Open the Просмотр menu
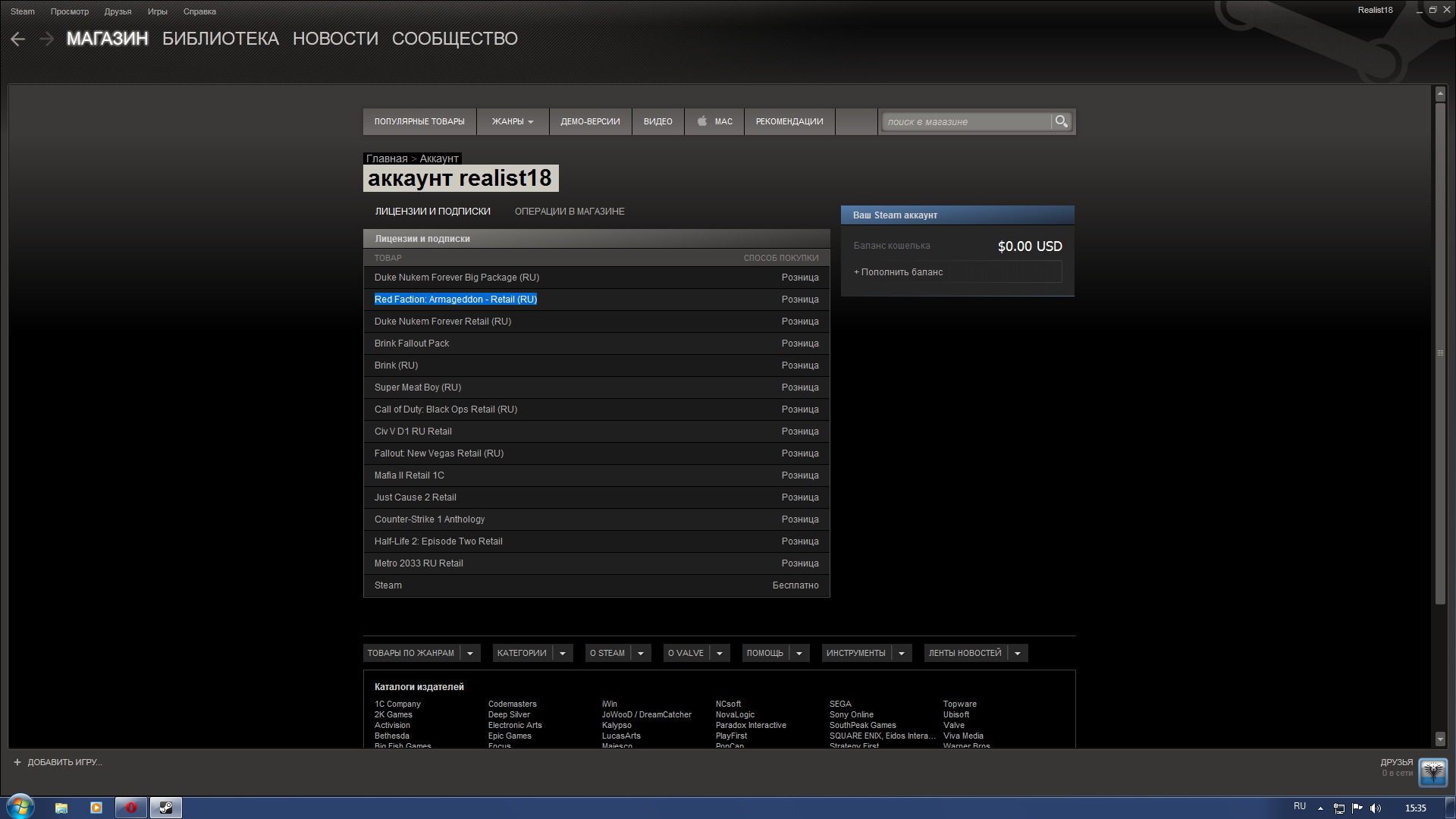 (70, 11)
